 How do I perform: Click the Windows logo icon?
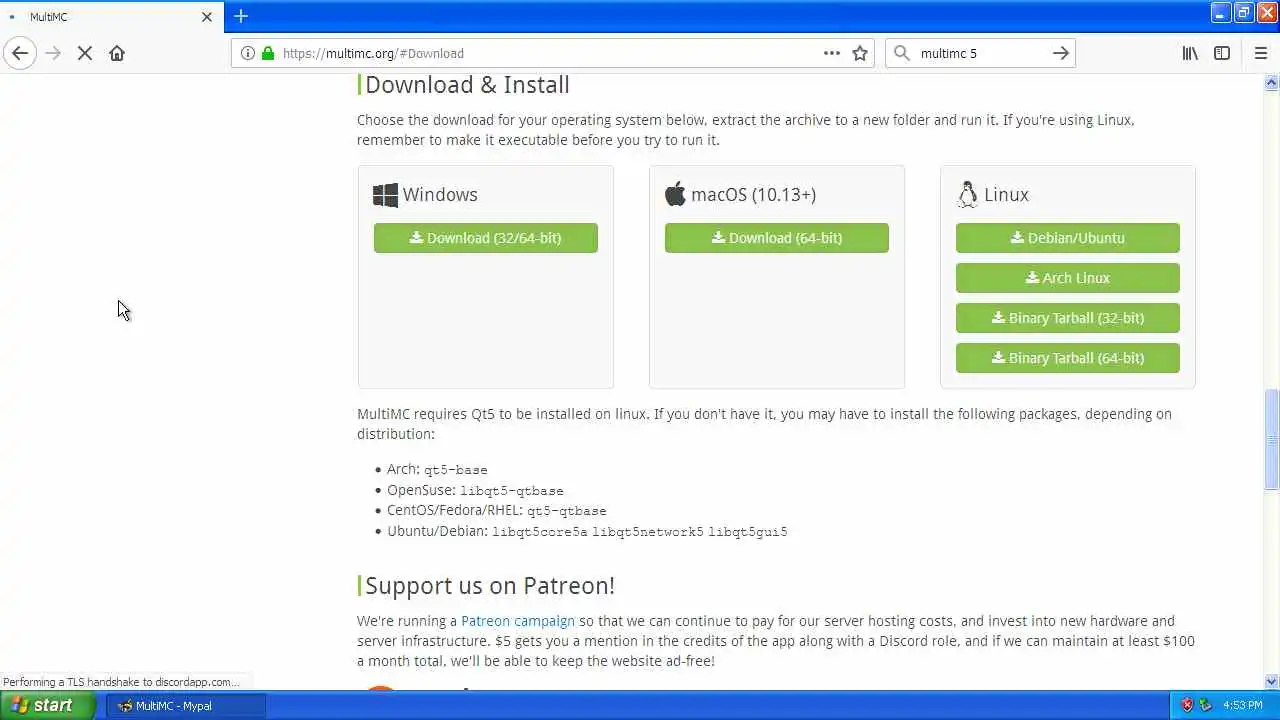point(385,195)
